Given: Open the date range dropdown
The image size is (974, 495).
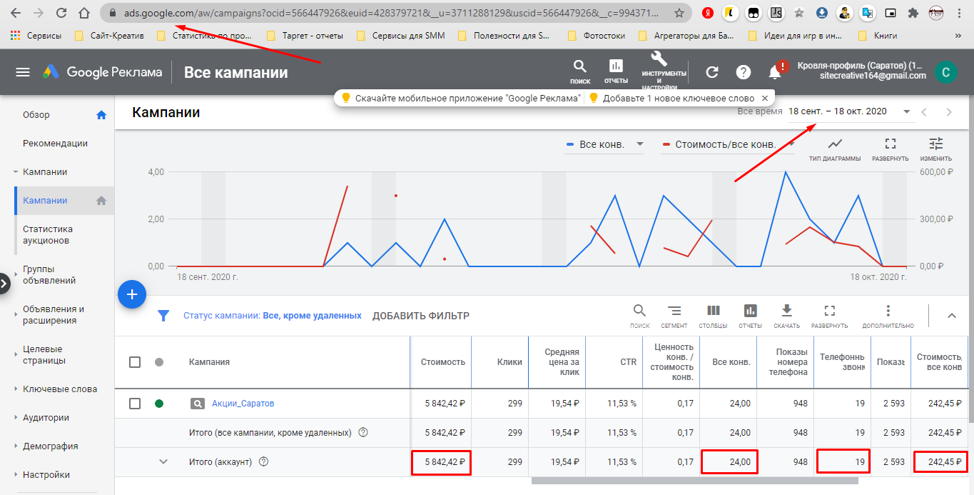Looking at the screenshot, I should [849, 111].
